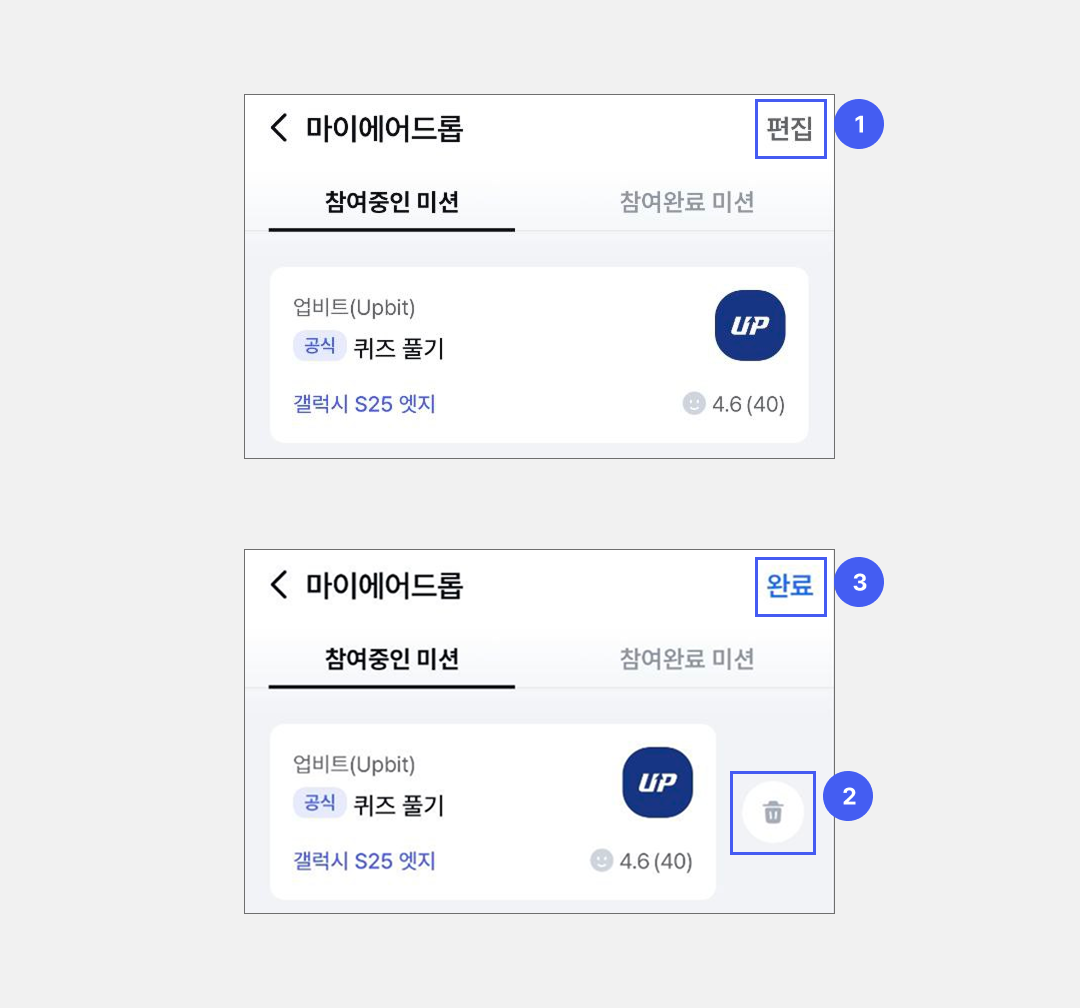Viewport: 1080px width, 1008px height.
Task: Click the Upbit logo in the card without trash icon
Action: pos(750,326)
